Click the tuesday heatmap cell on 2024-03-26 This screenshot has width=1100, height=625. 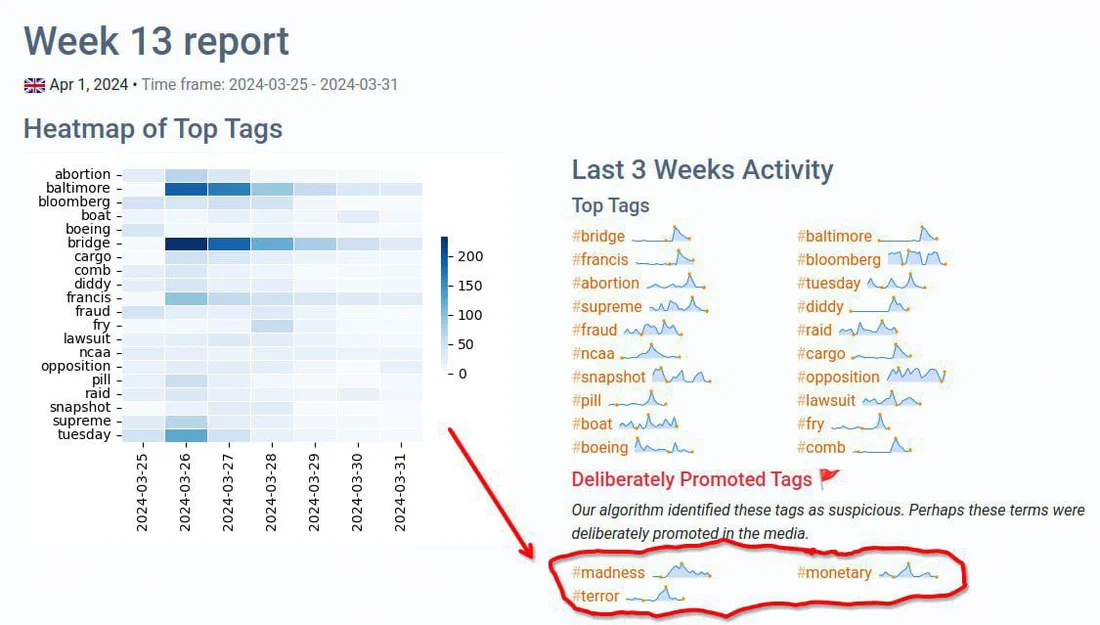point(186,435)
